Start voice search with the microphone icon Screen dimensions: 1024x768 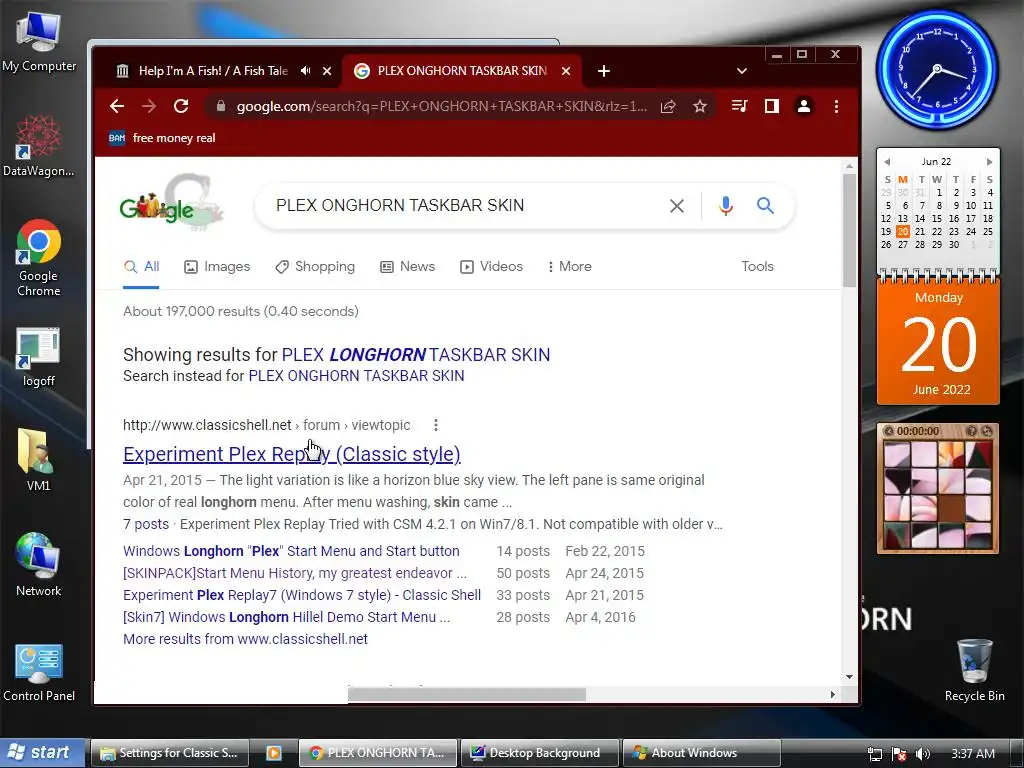(726, 206)
